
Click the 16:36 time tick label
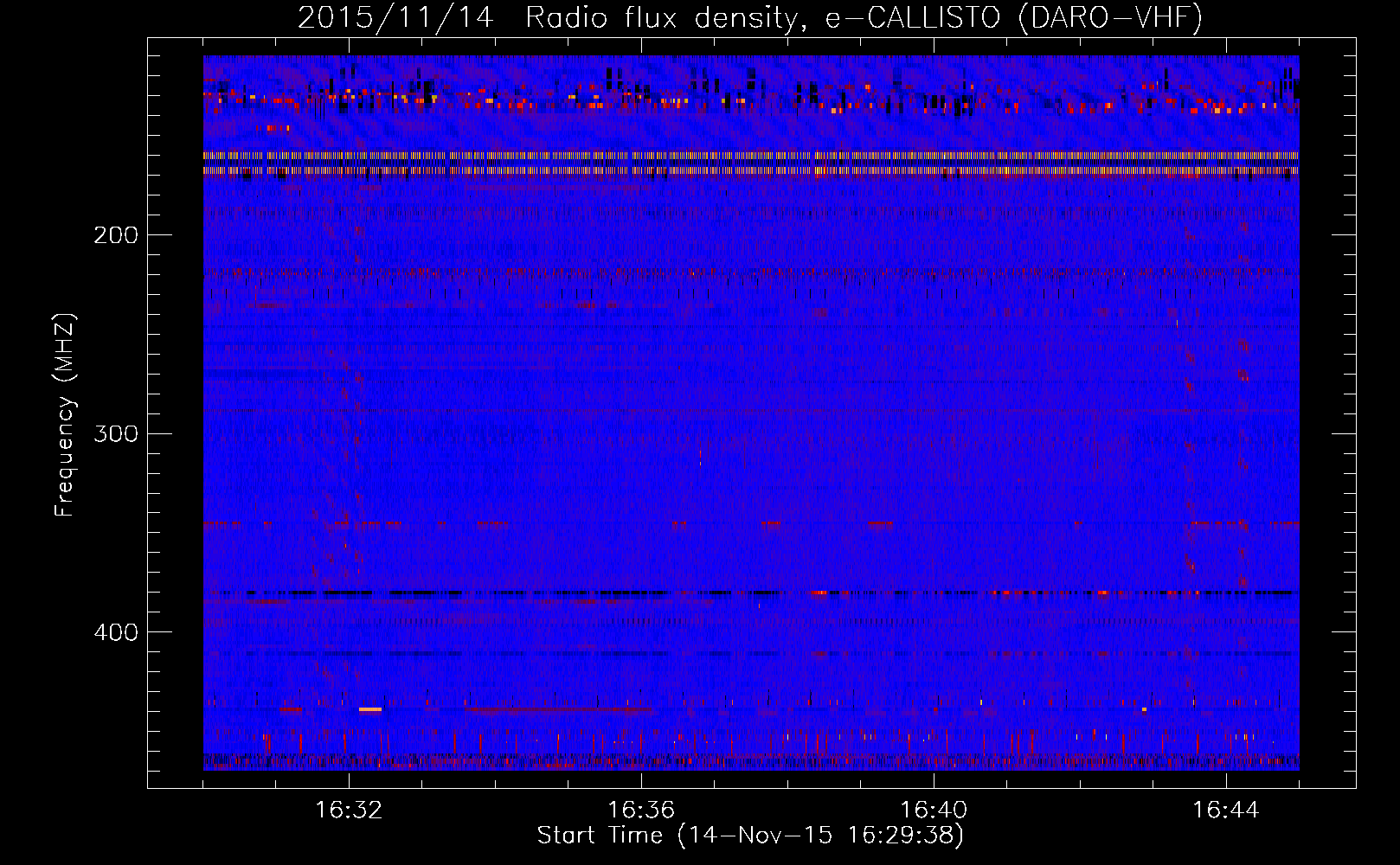(641, 811)
